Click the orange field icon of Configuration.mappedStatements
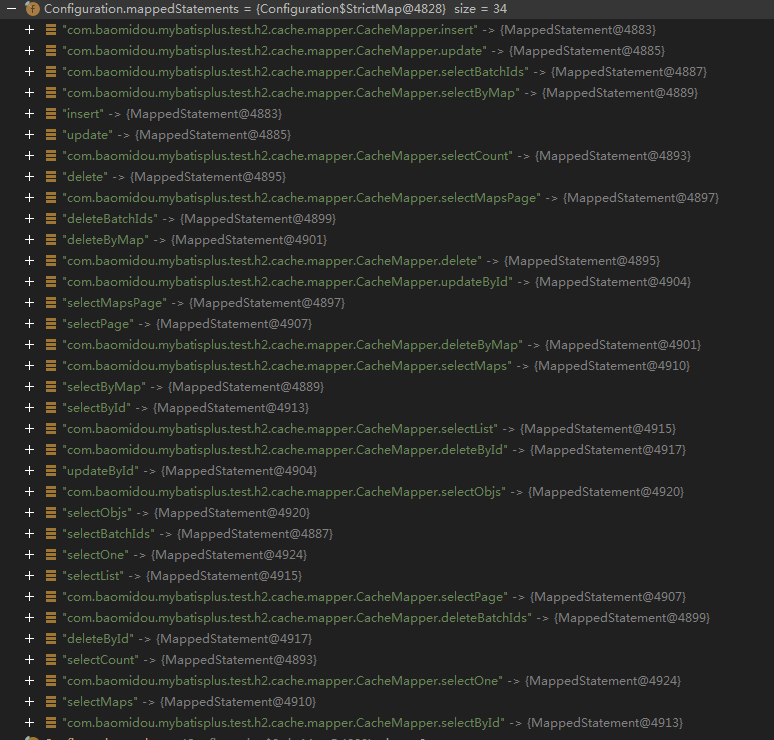 (x=32, y=8)
